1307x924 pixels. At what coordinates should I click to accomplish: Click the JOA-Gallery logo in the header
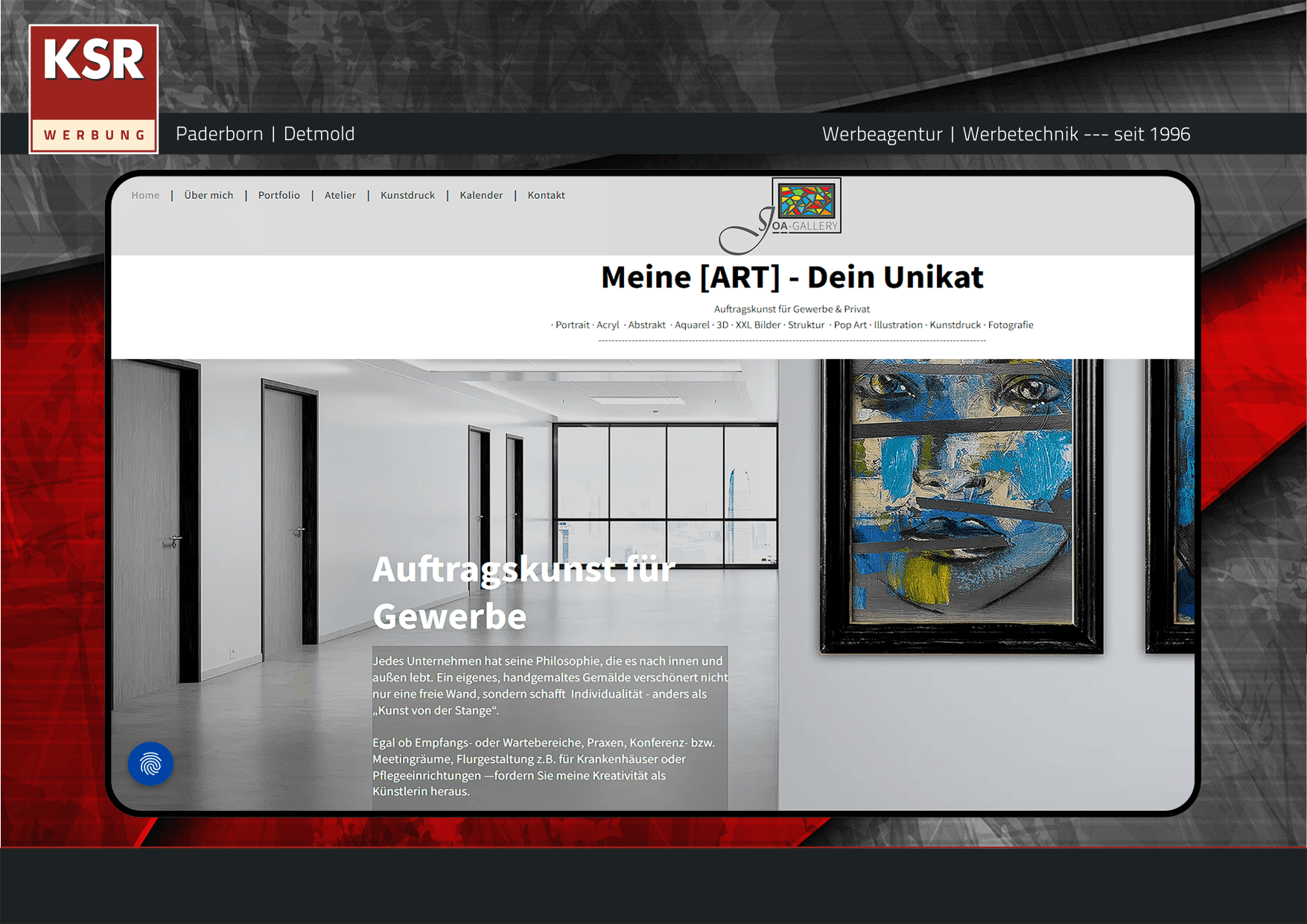pos(782,214)
